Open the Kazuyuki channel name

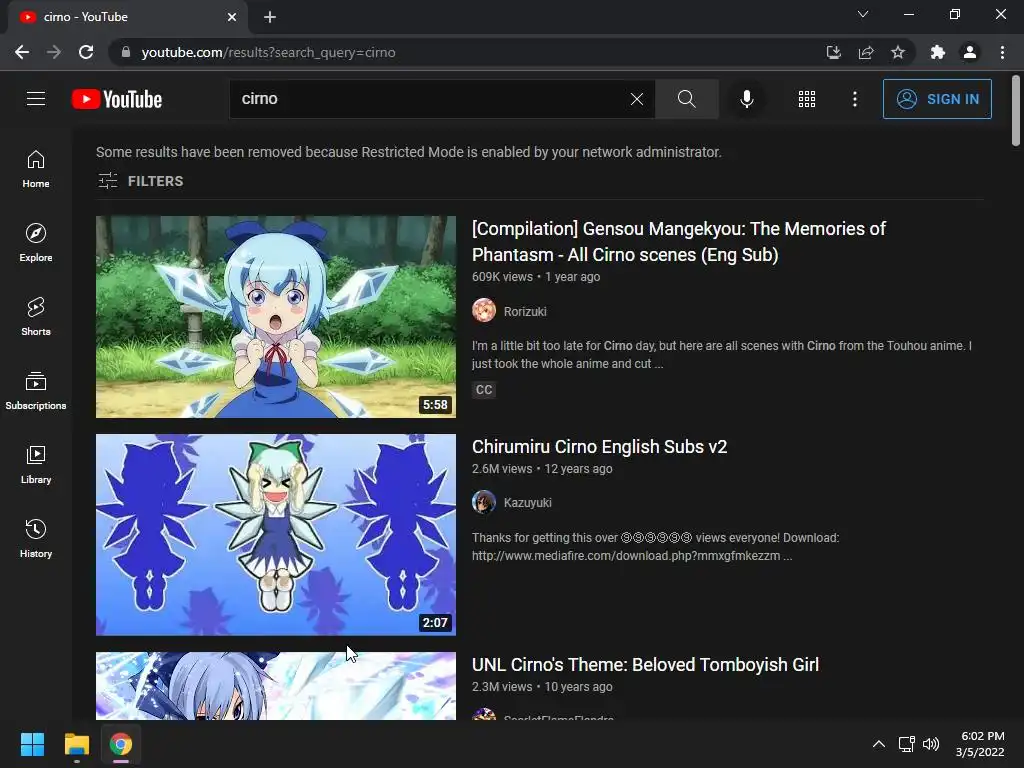click(x=528, y=502)
